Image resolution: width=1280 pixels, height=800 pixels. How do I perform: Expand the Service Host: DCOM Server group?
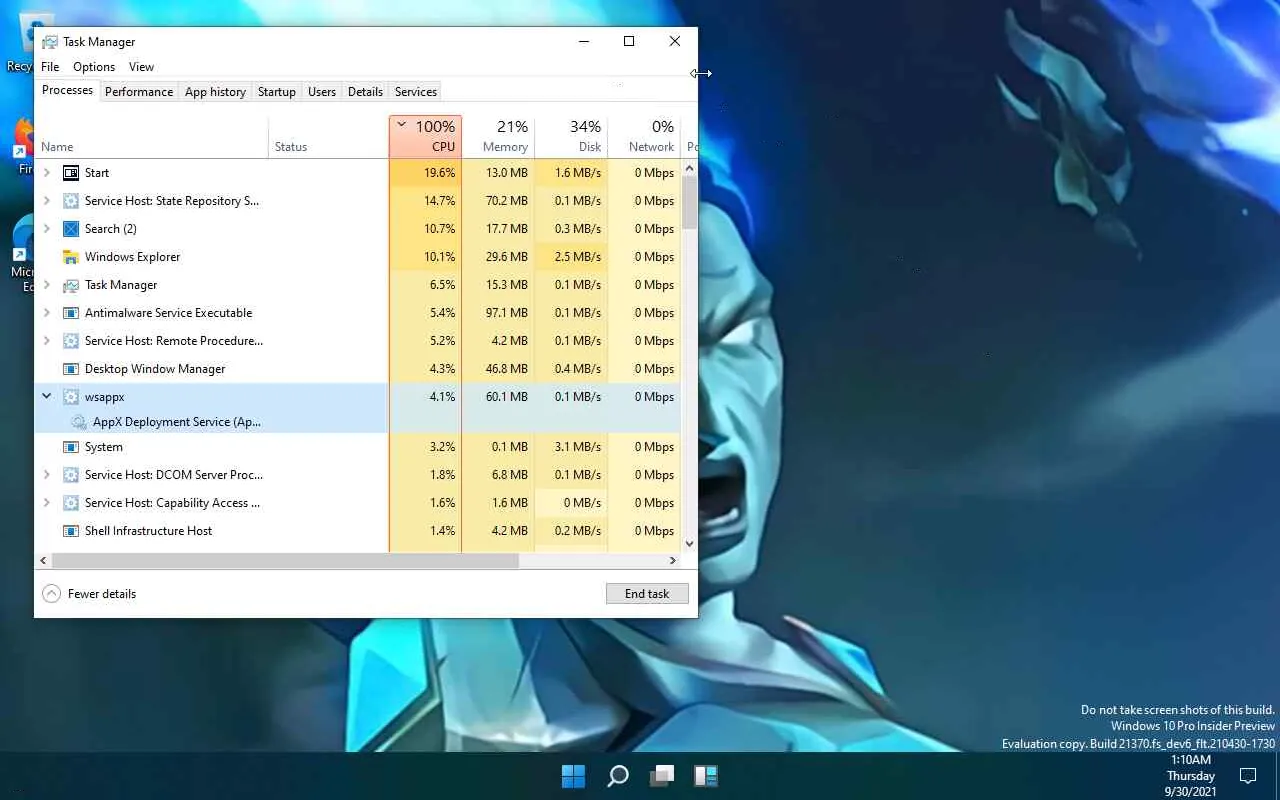(46, 475)
